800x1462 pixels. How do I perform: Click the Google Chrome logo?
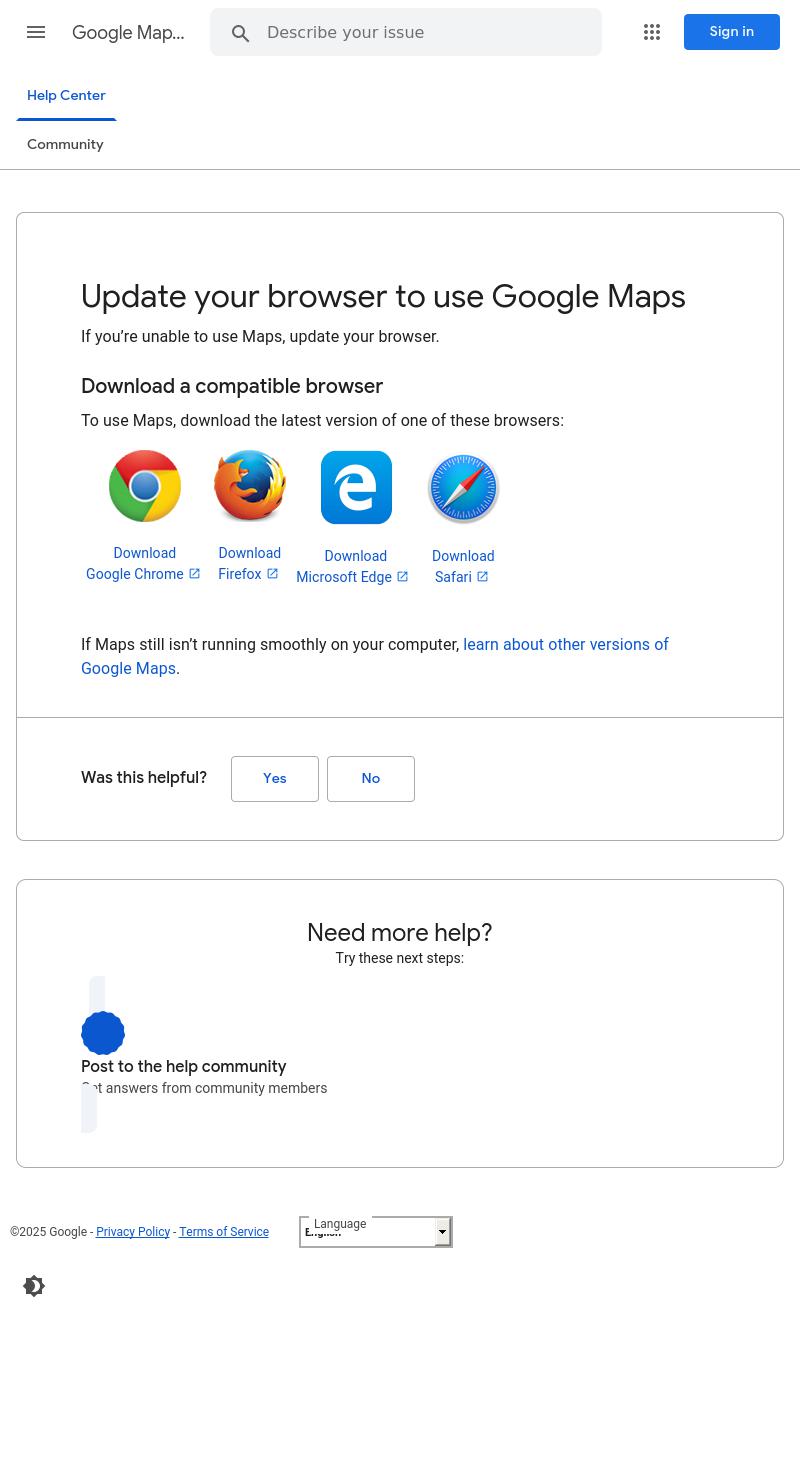(145, 486)
